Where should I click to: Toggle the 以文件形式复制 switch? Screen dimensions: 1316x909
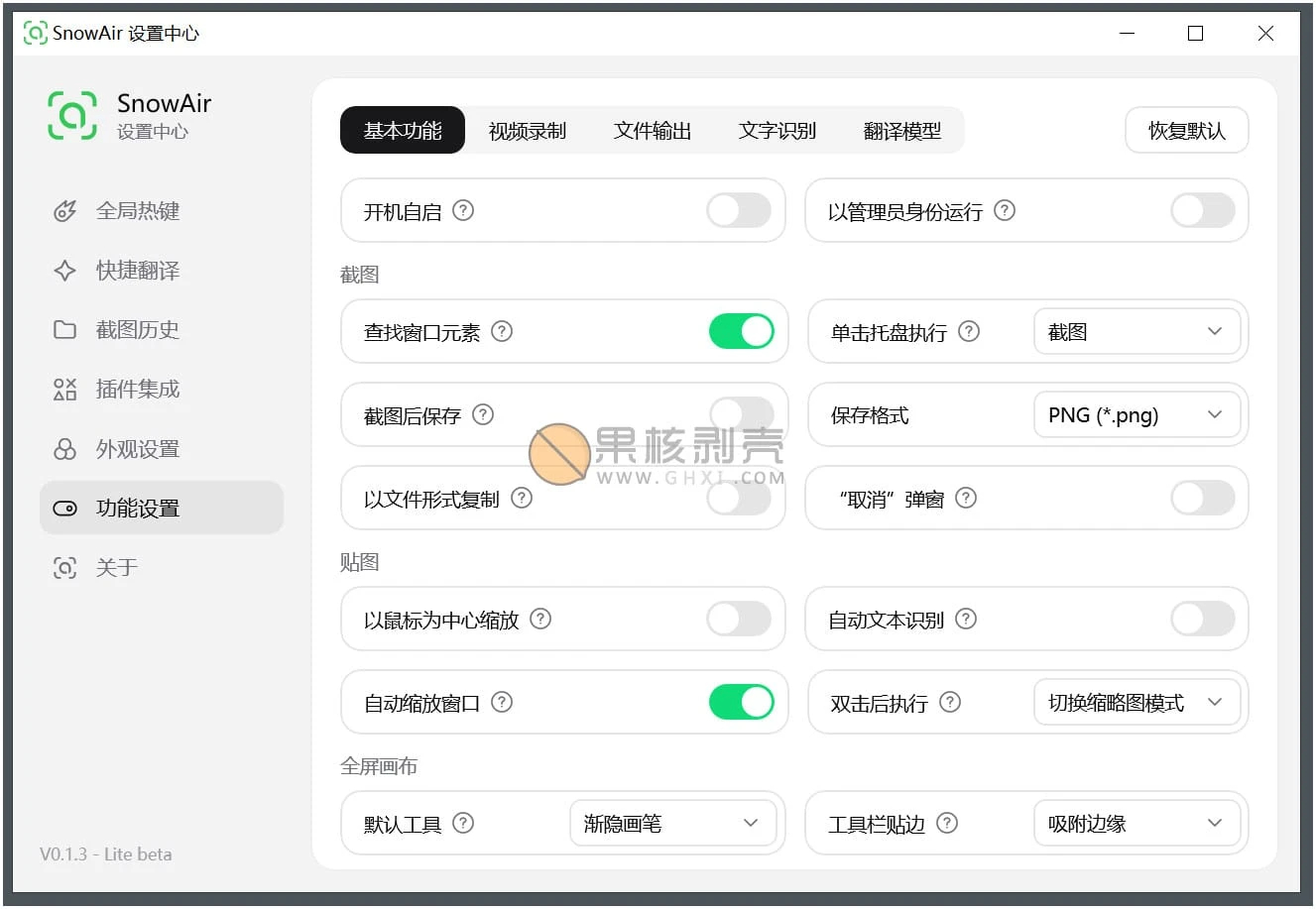click(739, 498)
